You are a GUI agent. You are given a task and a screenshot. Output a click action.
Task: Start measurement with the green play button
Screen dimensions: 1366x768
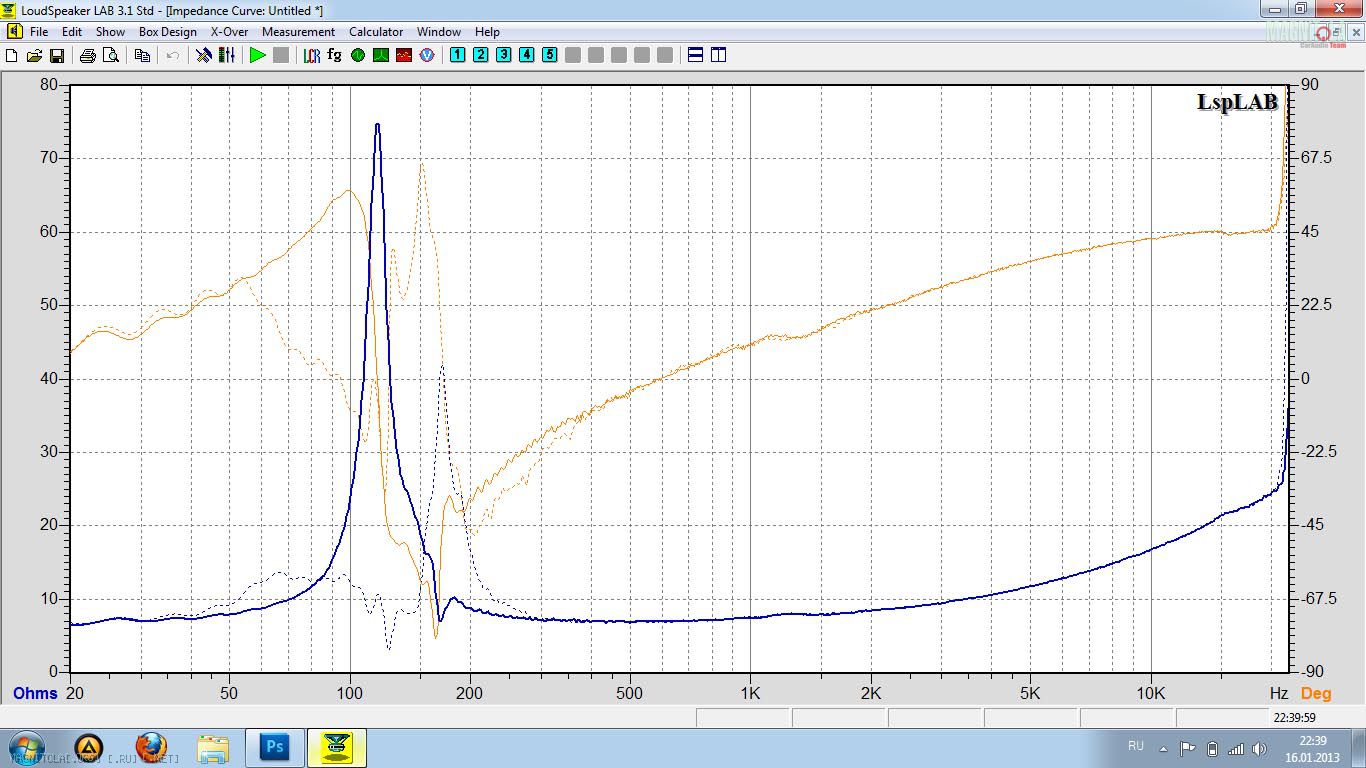click(258, 55)
